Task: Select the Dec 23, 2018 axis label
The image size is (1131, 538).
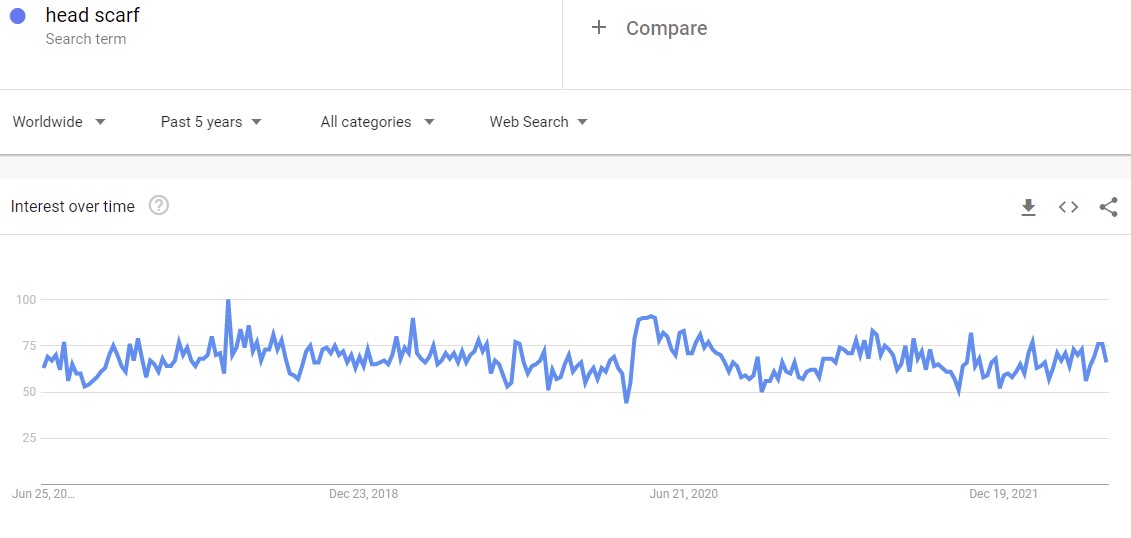Action: [363, 494]
